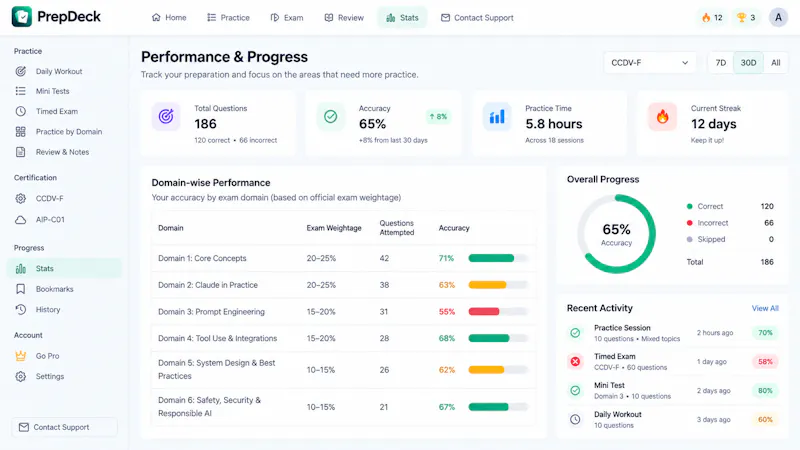
Task: Go to the Home tab
Action: [169, 17]
